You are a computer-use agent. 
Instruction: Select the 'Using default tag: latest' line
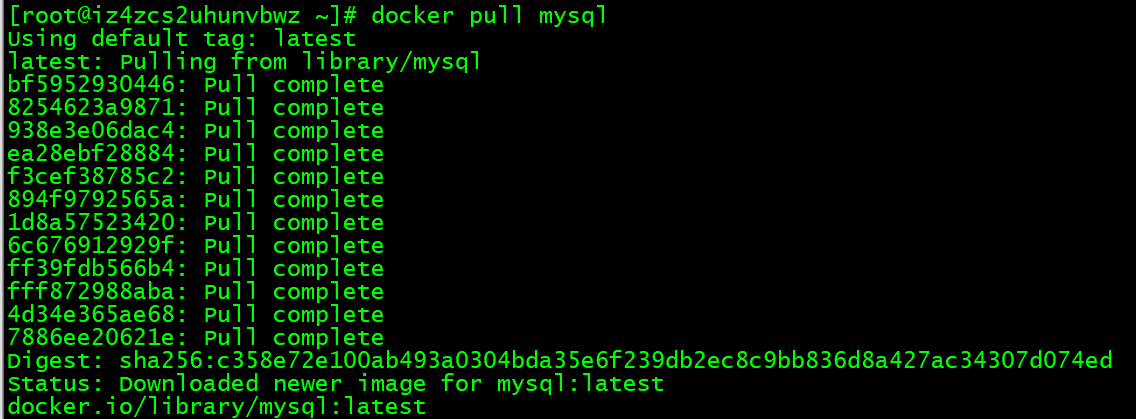(x=182, y=38)
